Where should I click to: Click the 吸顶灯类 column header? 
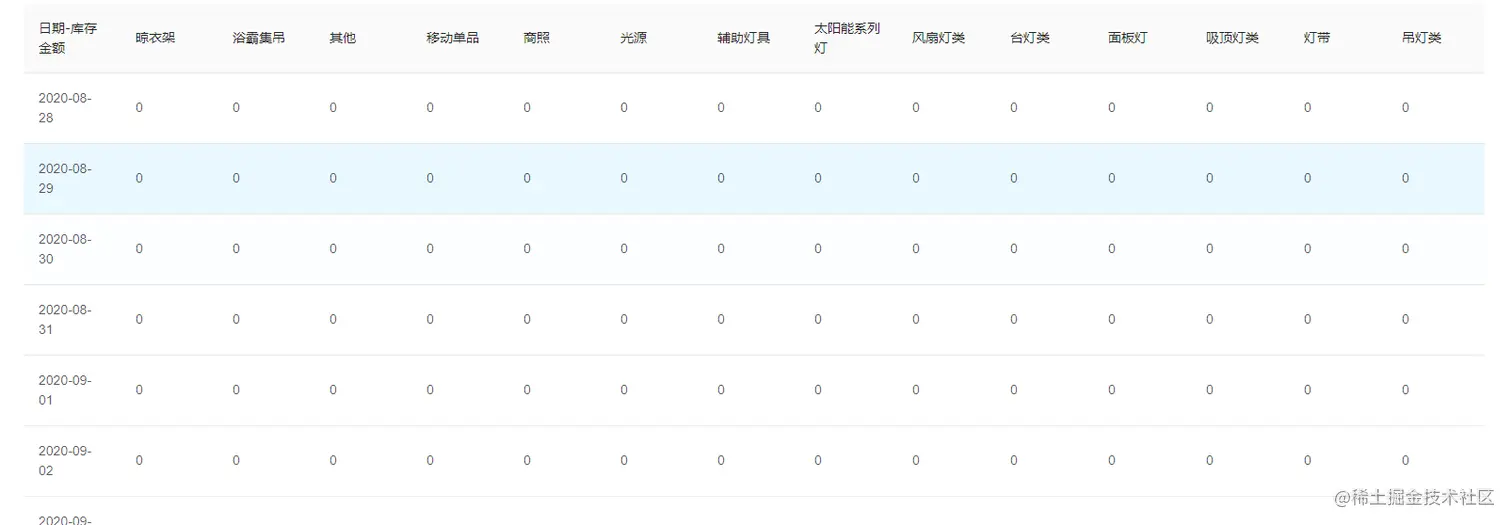(1232, 38)
